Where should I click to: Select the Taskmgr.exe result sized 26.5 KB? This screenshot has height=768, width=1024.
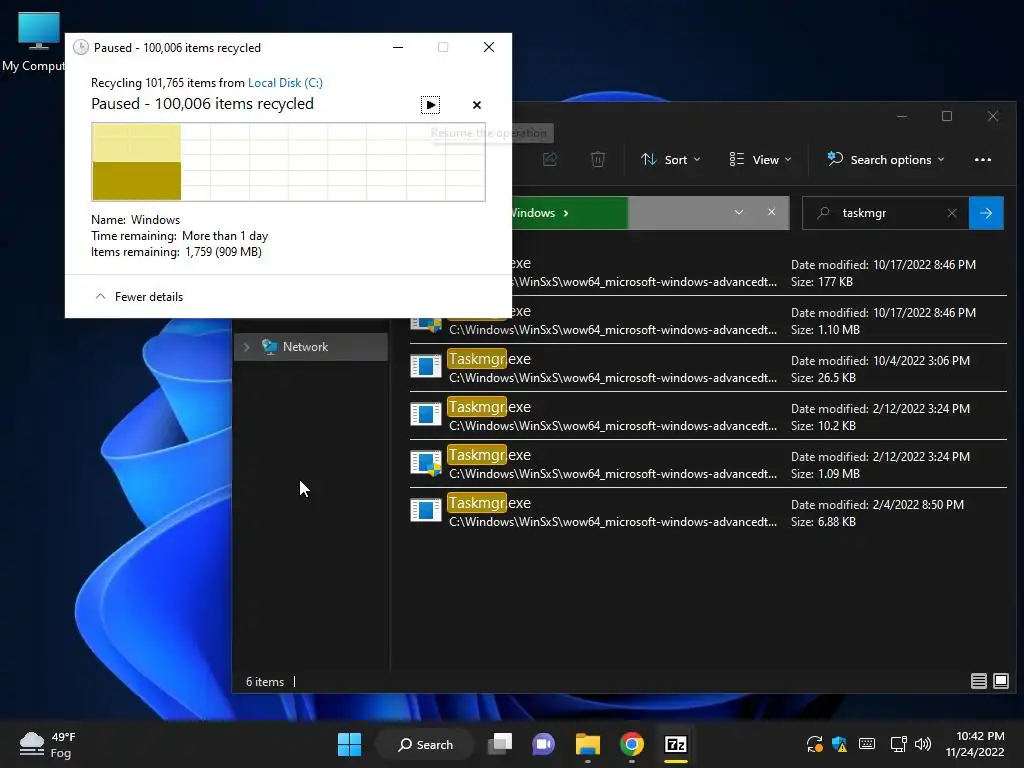708,368
